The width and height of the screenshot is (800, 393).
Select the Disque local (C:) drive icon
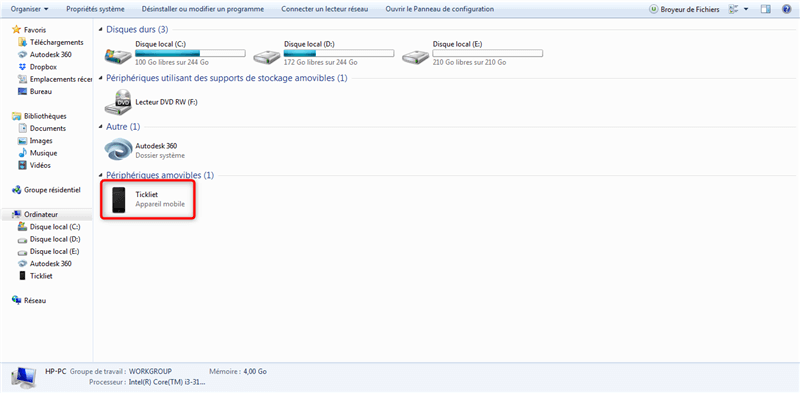[118, 55]
